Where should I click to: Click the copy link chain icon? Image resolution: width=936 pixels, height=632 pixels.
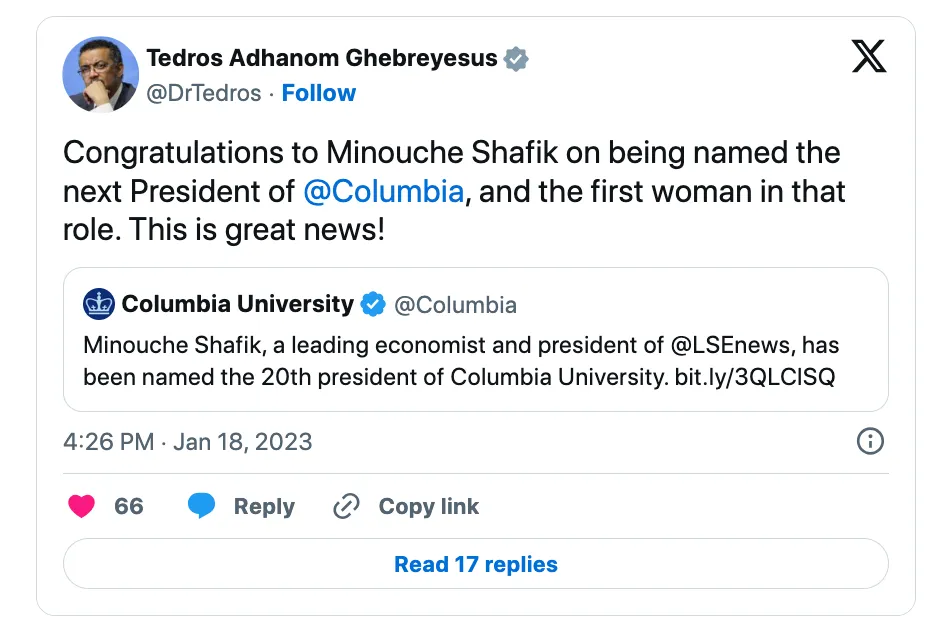coord(346,506)
